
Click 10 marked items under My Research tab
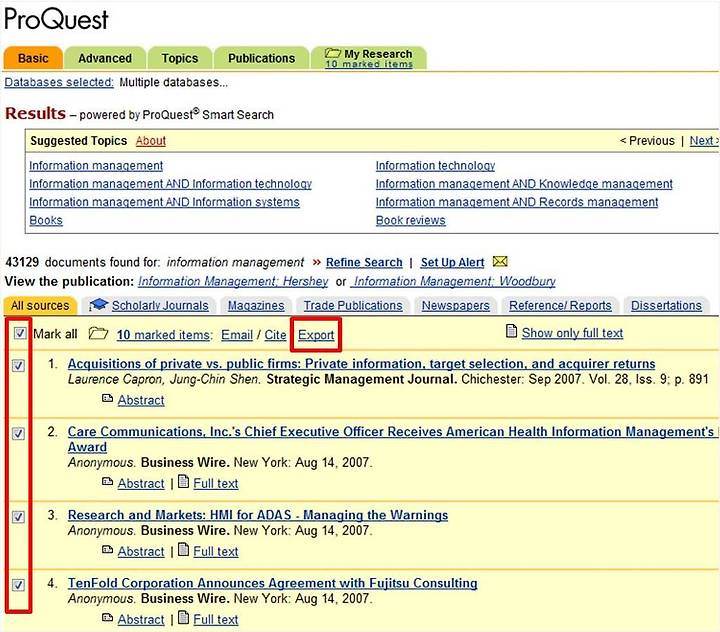[369, 64]
